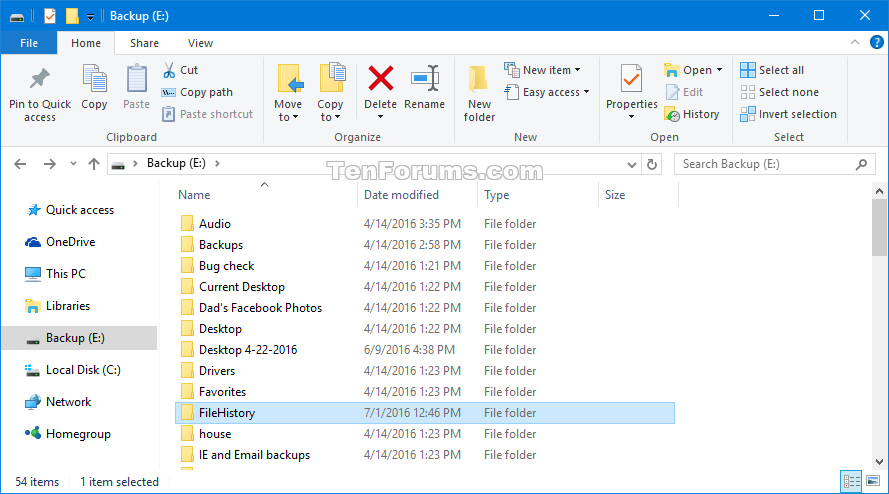Click the Edit button in Open group
The width and height of the screenshot is (889, 494).
click(x=684, y=92)
